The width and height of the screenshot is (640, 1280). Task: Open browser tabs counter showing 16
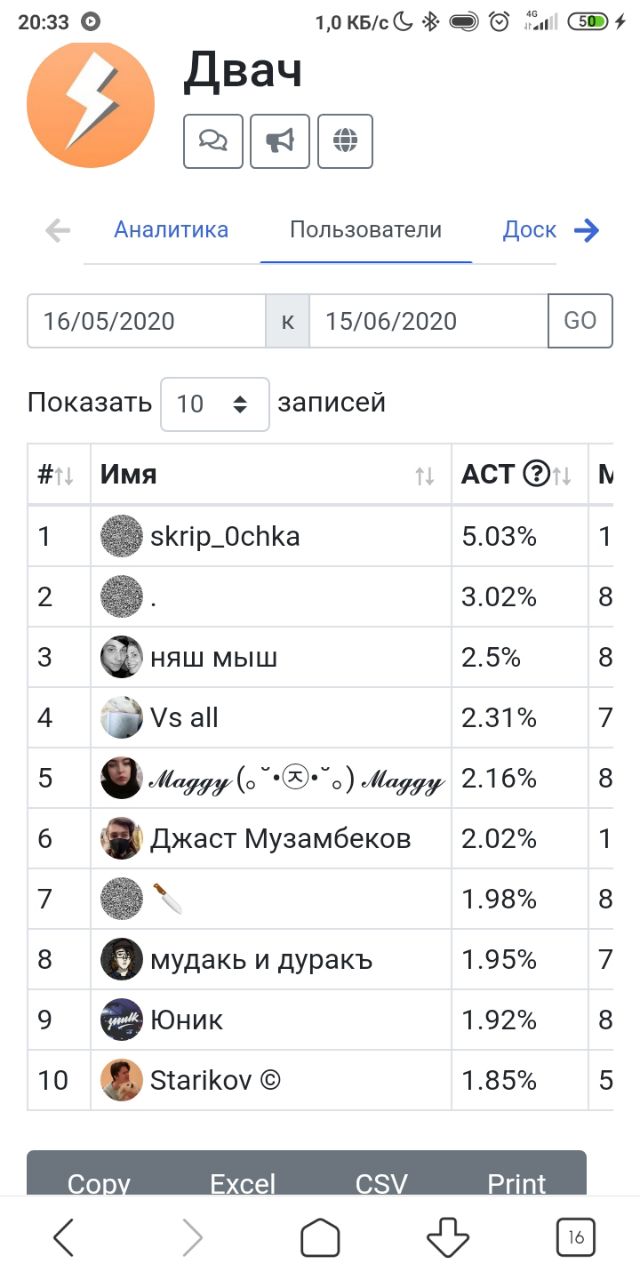(576, 1238)
